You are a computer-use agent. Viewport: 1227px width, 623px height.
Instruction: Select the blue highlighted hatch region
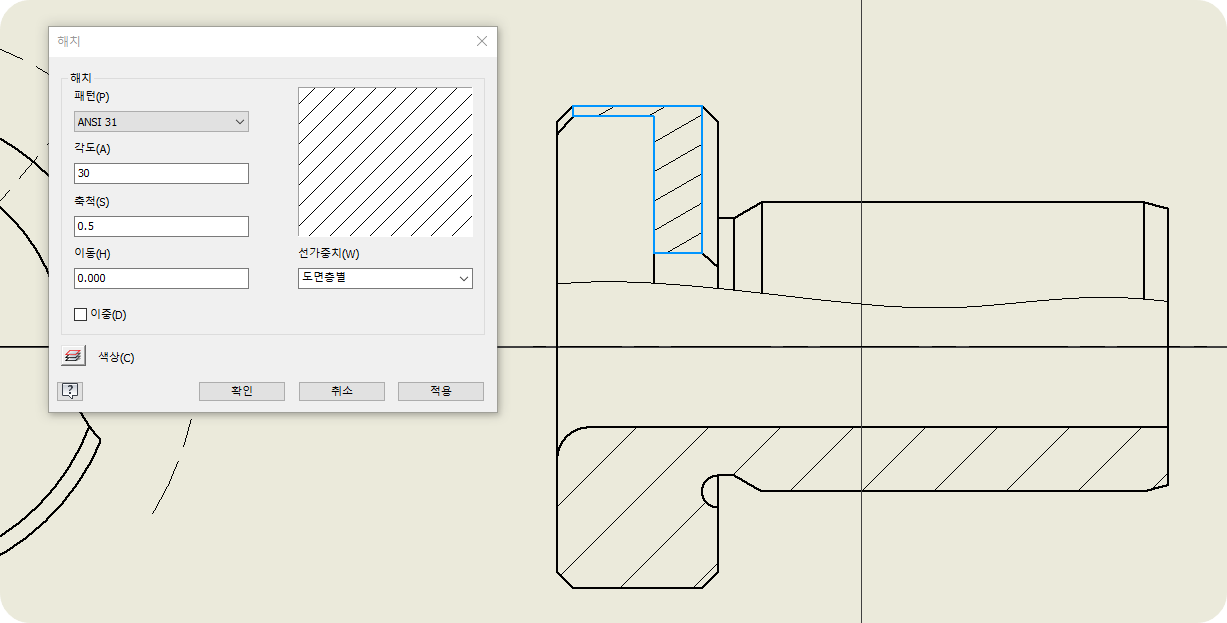tap(678, 180)
